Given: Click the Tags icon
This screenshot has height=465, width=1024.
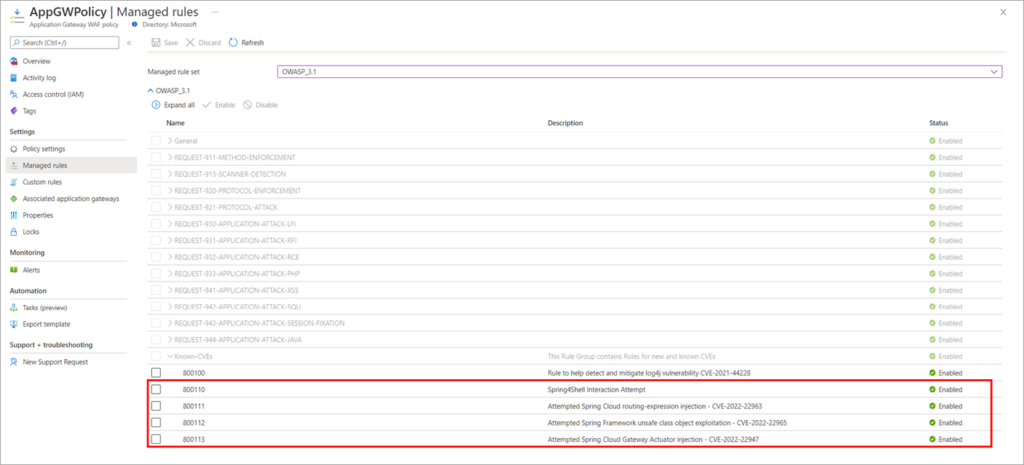Looking at the screenshot, I should coord(14,111).
